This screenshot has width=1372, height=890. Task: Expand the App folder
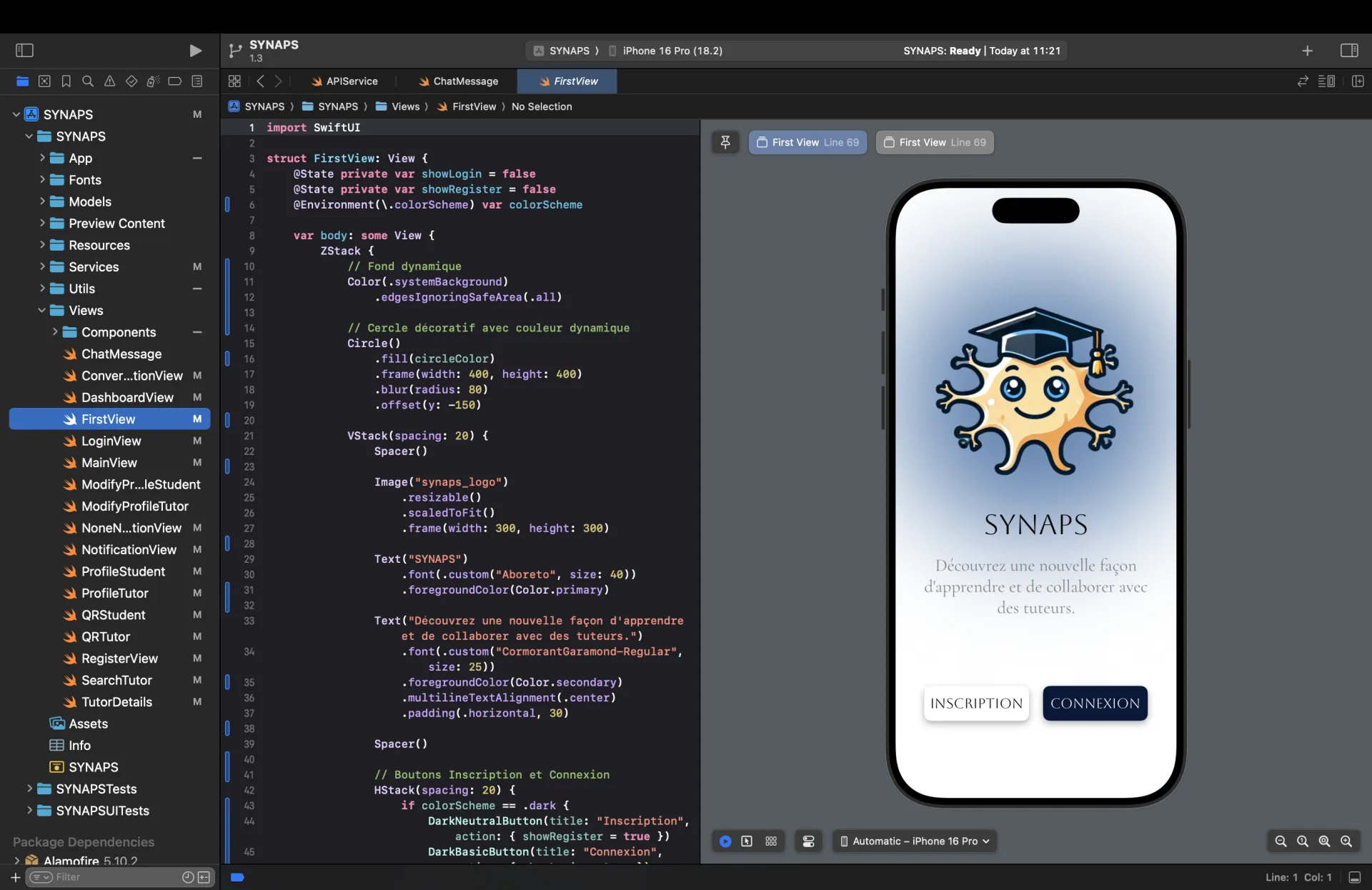click(x=42, y=158)
